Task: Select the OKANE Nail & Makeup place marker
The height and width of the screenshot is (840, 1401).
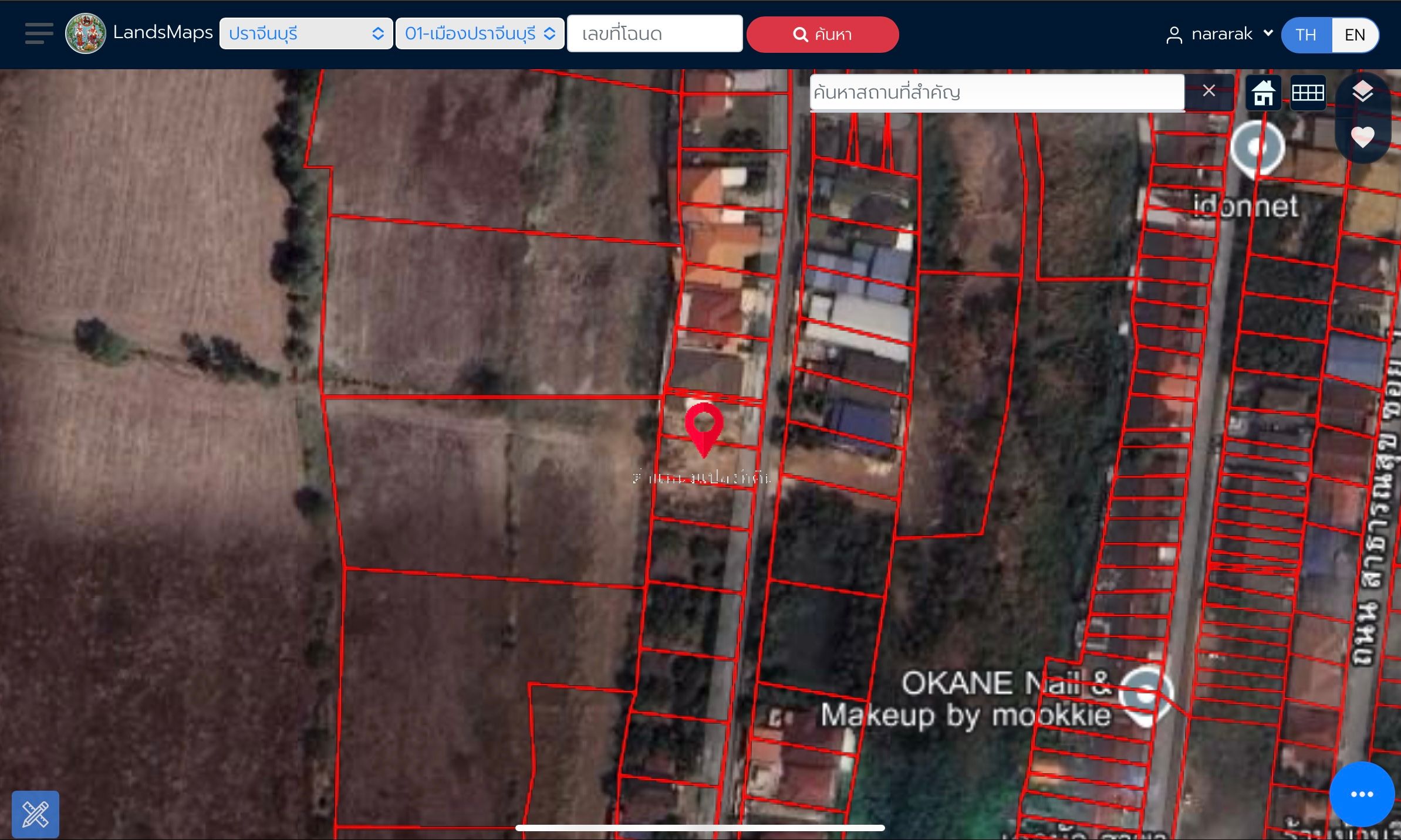Action: [1145, 696]
